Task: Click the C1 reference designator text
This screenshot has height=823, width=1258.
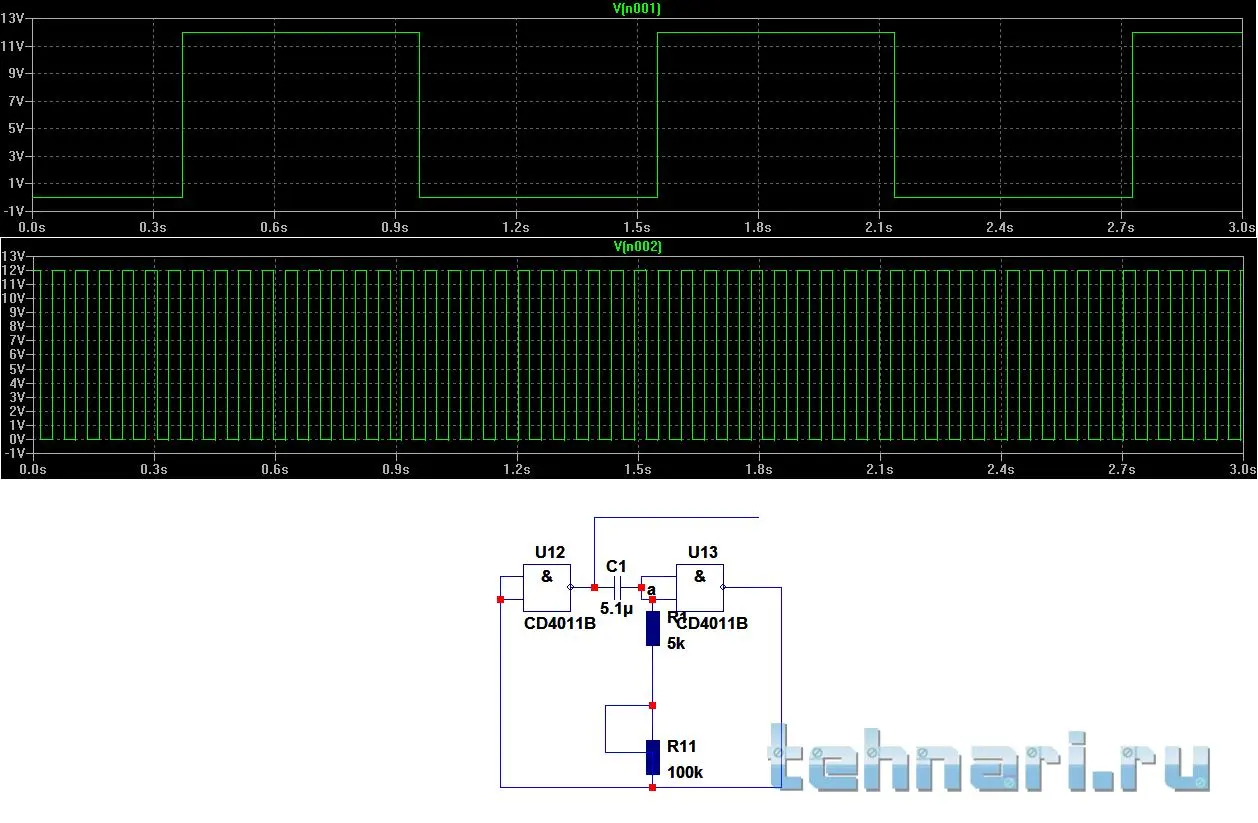Action: (x=616, y=566)
